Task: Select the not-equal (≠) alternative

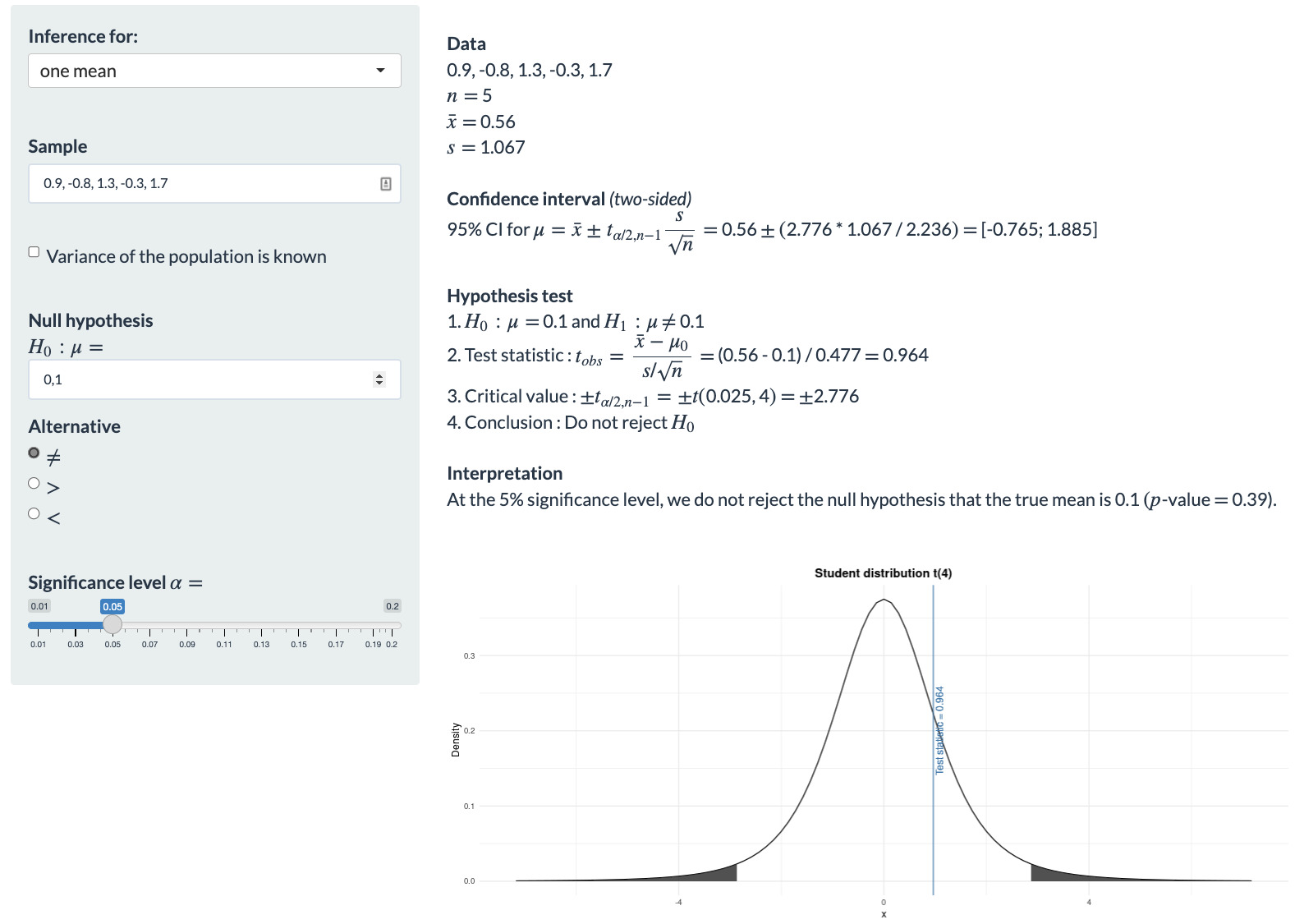Action: [34, 453]
